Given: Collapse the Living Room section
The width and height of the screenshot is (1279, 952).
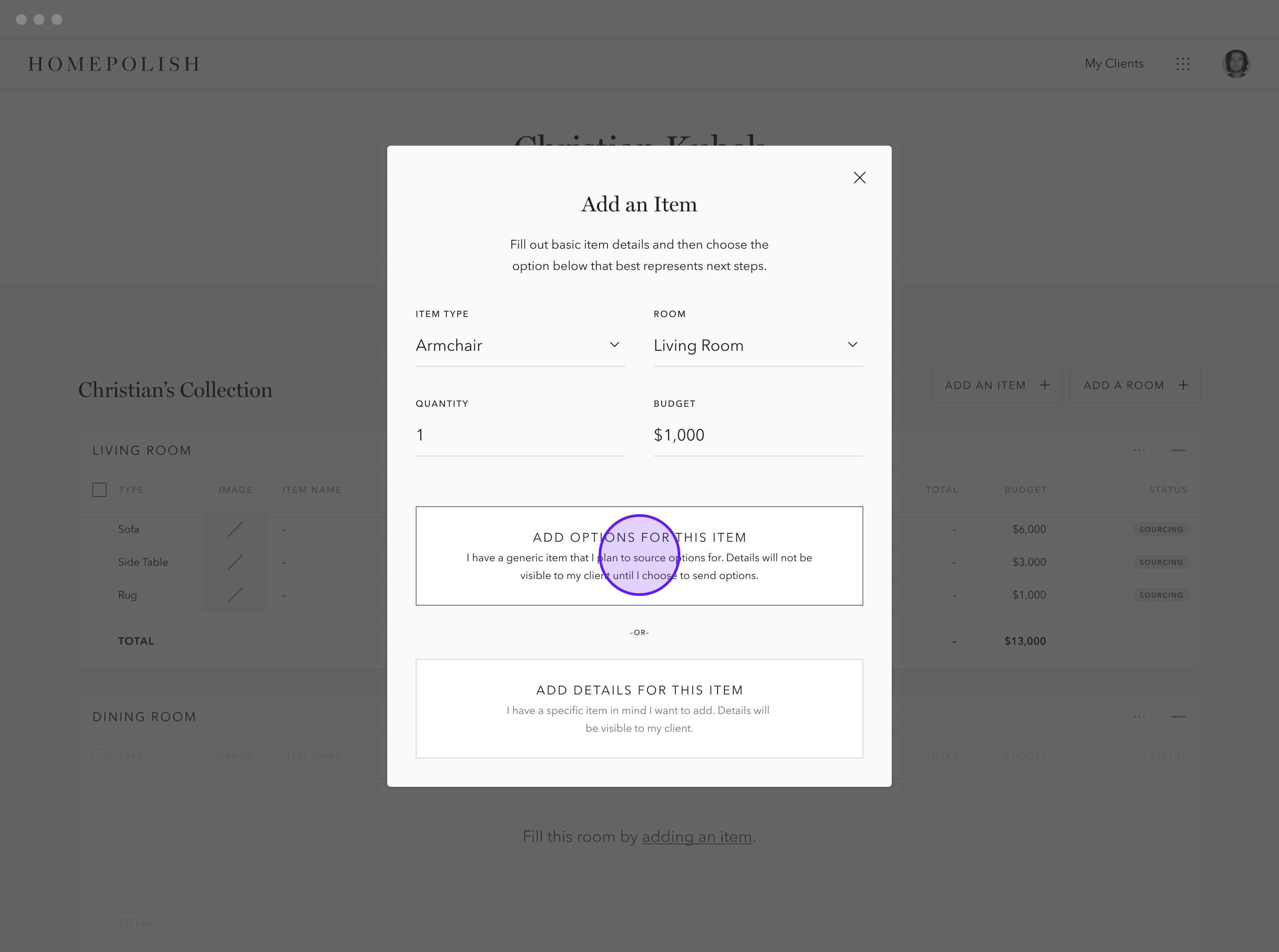Looking at the screenshot, I should pyautogui.click(x=1178, y=450).
